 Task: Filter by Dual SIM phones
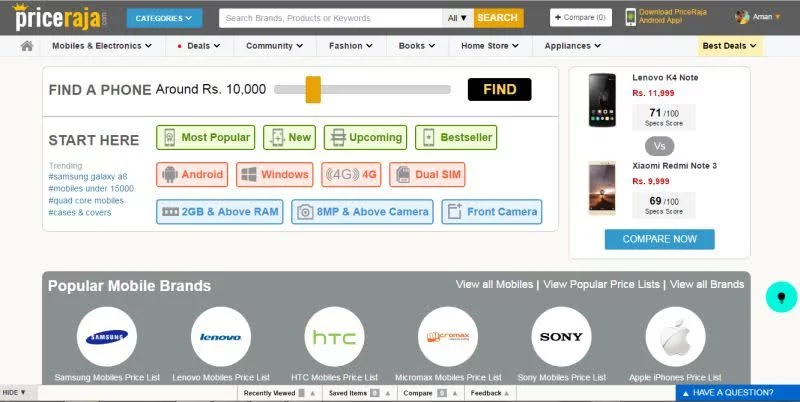click(428, 174)
